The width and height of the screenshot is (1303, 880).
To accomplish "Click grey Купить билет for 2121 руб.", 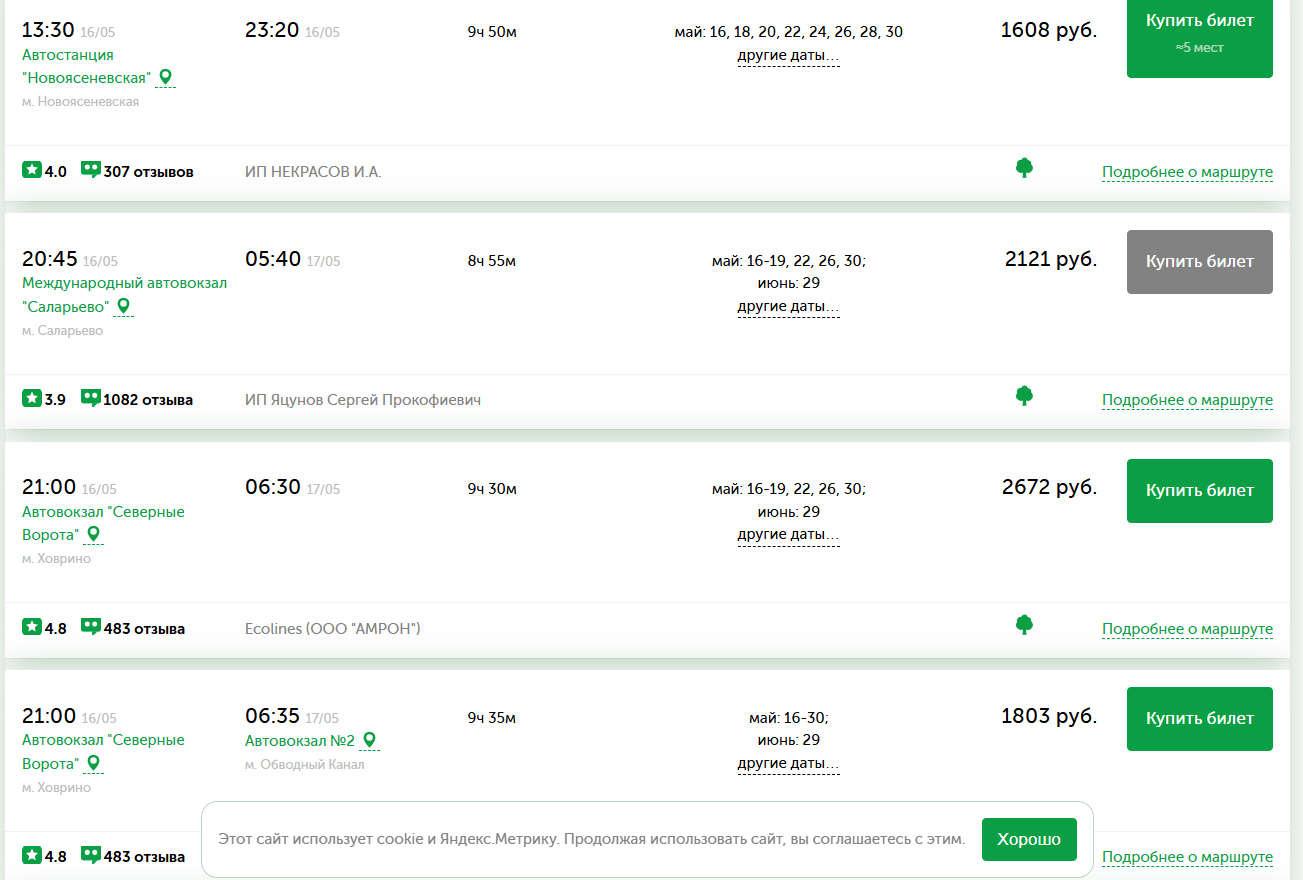I will 1200,262.
